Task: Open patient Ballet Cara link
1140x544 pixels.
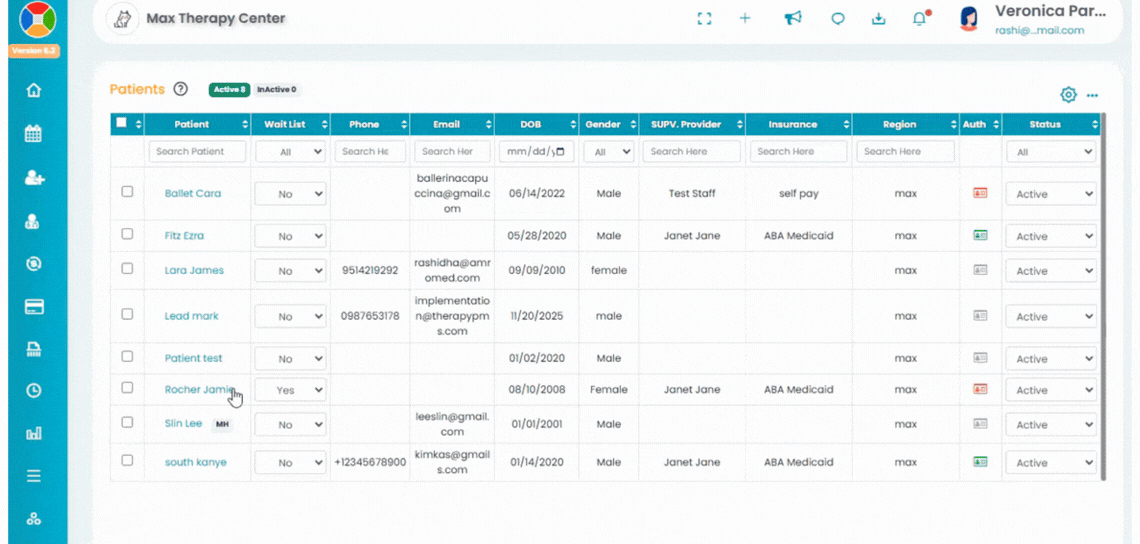Action: tap(193, 193)
